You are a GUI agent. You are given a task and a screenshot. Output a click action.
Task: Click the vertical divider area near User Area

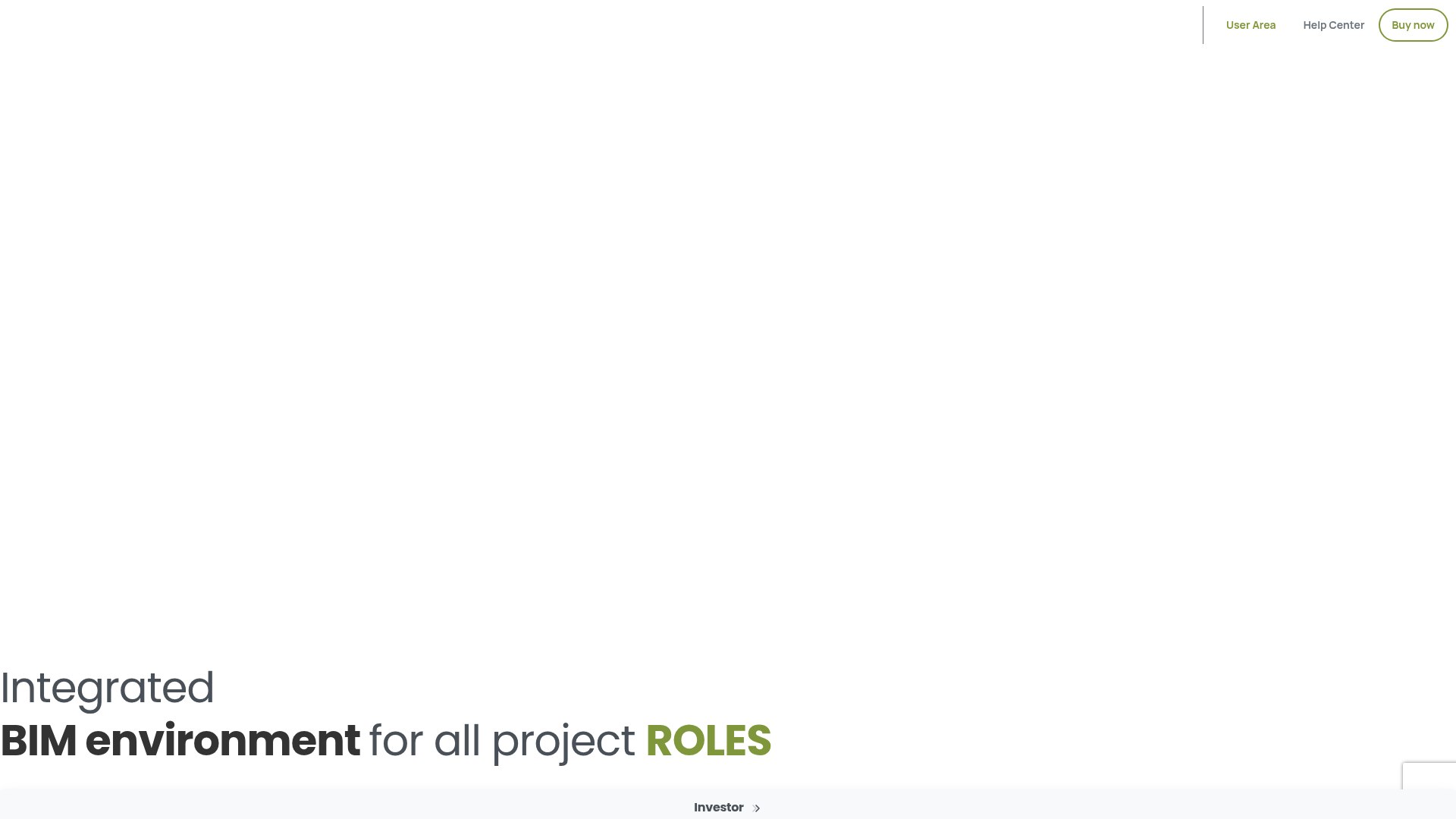[x=1203, y=24]
